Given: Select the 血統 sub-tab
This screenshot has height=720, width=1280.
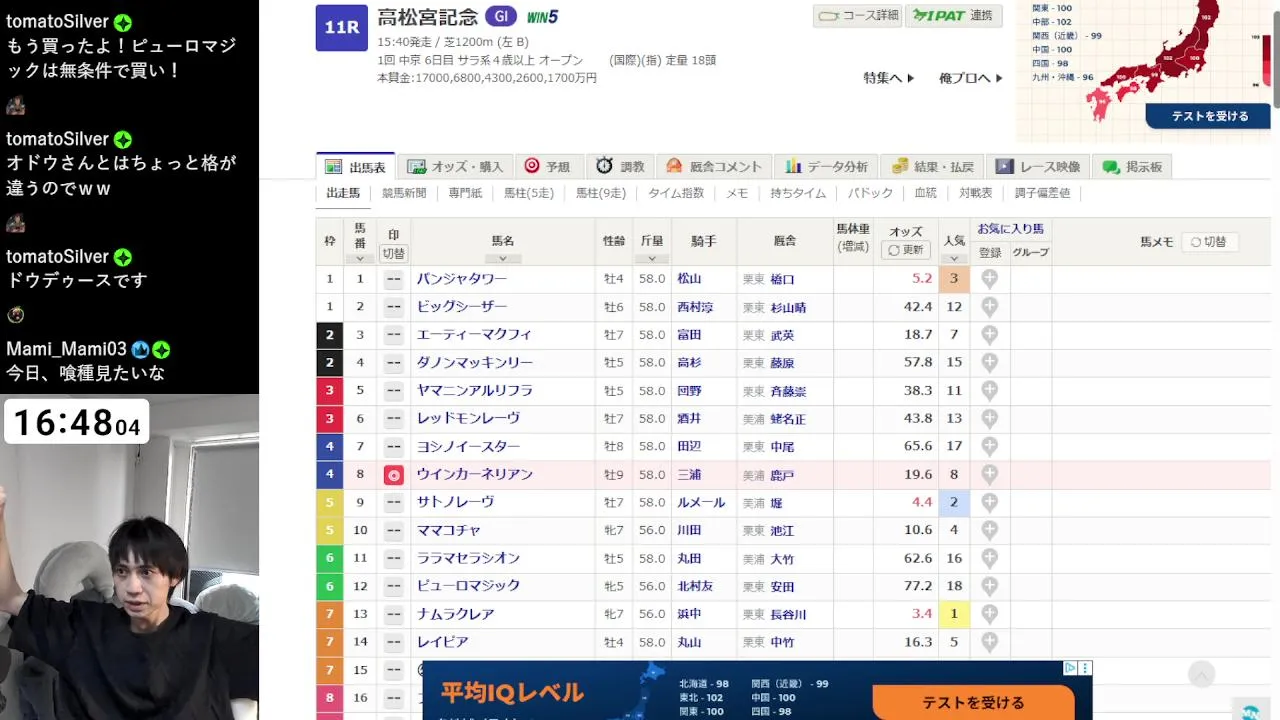Looking at the screenshot, I should 926,193.
